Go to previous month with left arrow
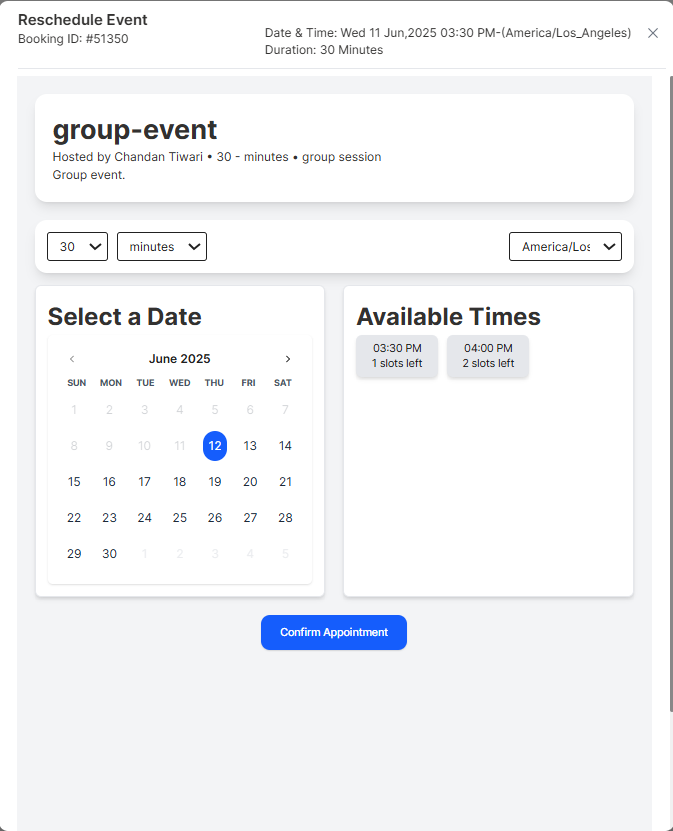The image size is (673, 831). point(71,358)
